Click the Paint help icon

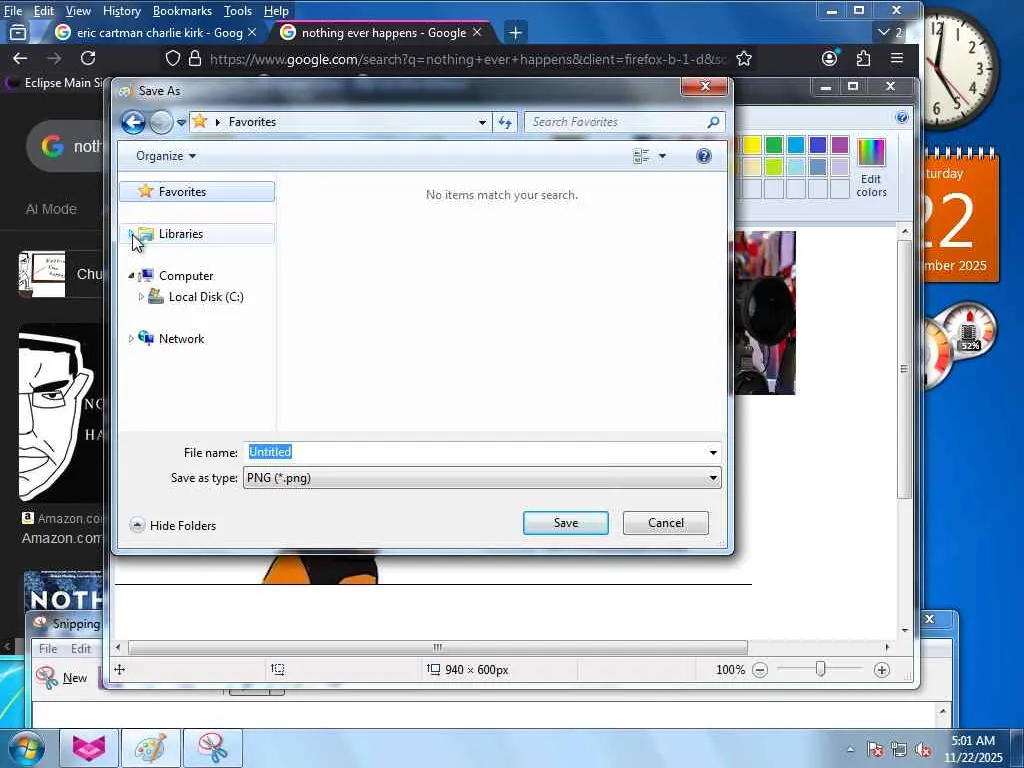click(902, 117)
